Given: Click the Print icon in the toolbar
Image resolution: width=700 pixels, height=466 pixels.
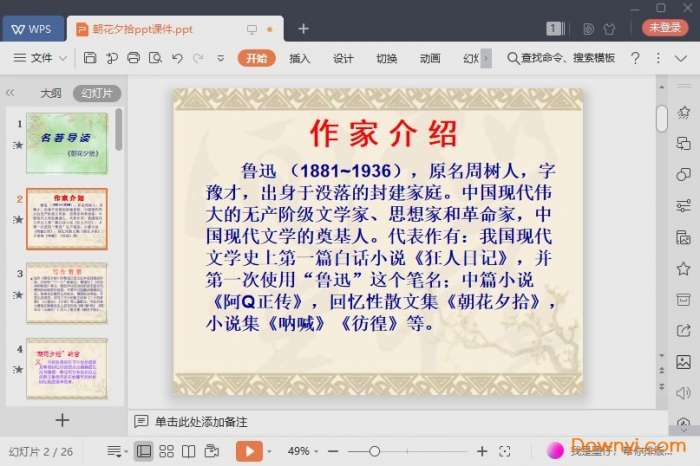Looking at the screenshot, I should coord(133,58).
